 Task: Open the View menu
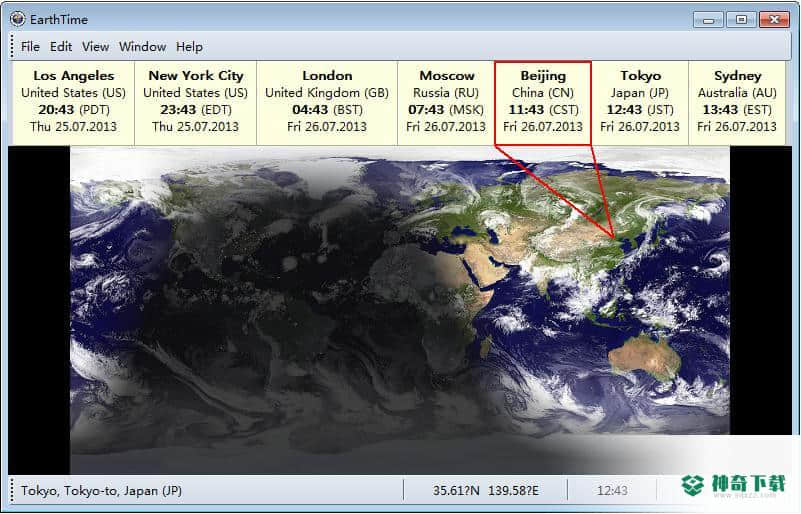(96, 46)
